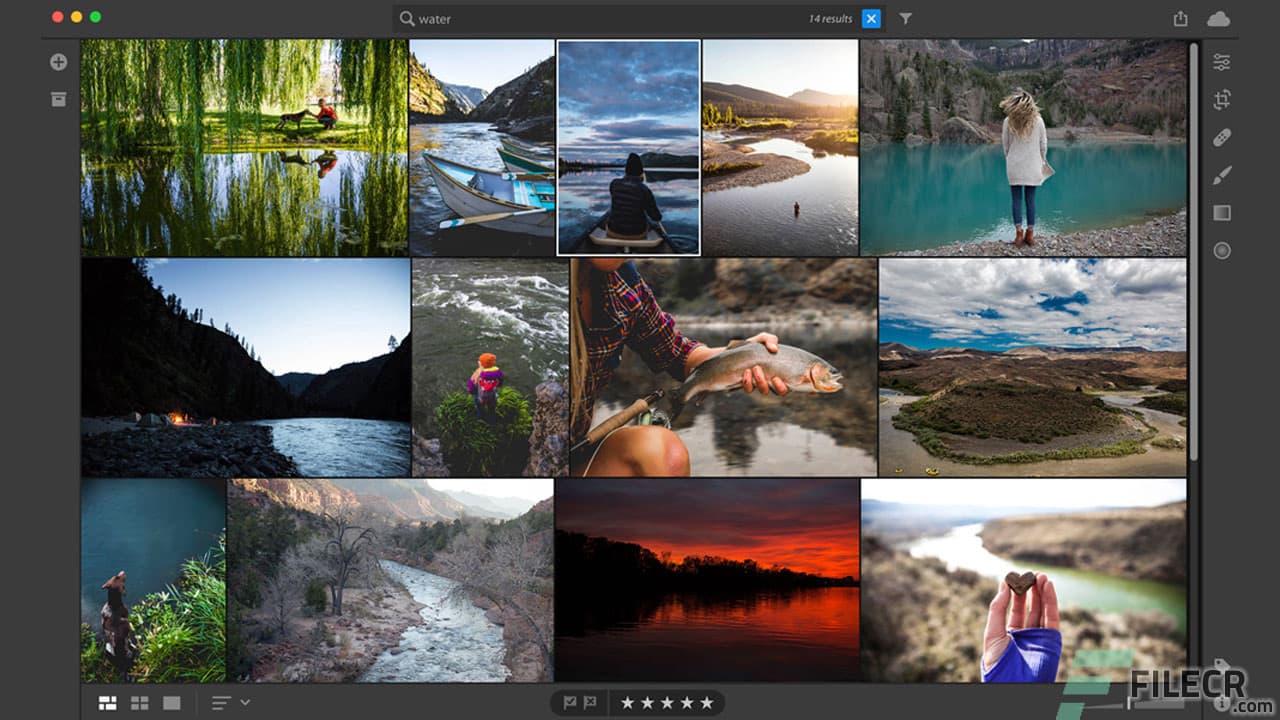Image resolution: width=1280 pixels, height=720 pixels.
Task: Open the Share panel
Action: (1180, 17)
